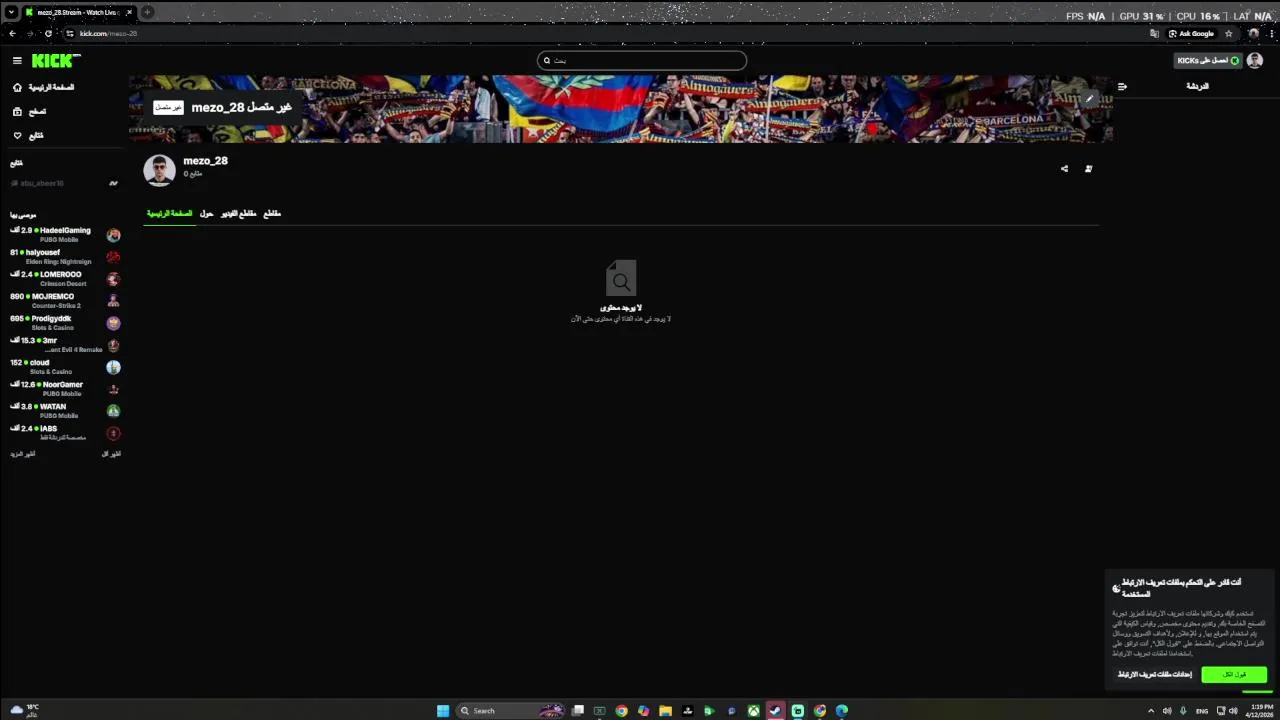Open the NoorGamer recommended channel
Viewport: 1280px width, 720px height.
coord(65,389)
